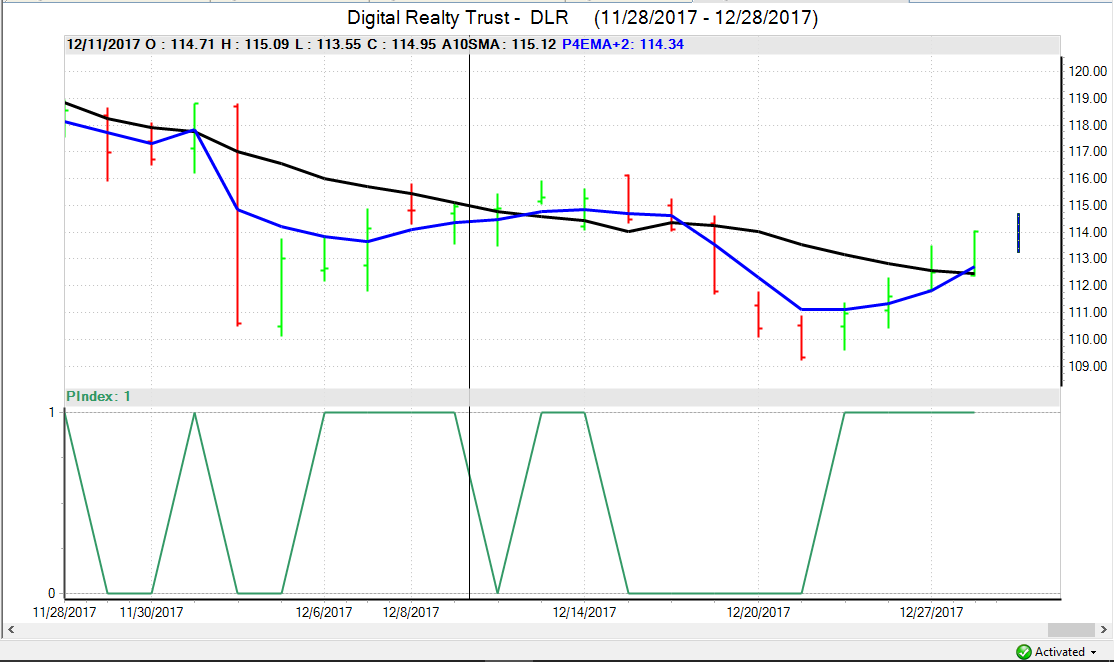Image resolution: width=1114 pixels, height=662 pixels.
Task: Click the right scroll arrow of chart scrollbar
Action: (x=1103, y=629)
